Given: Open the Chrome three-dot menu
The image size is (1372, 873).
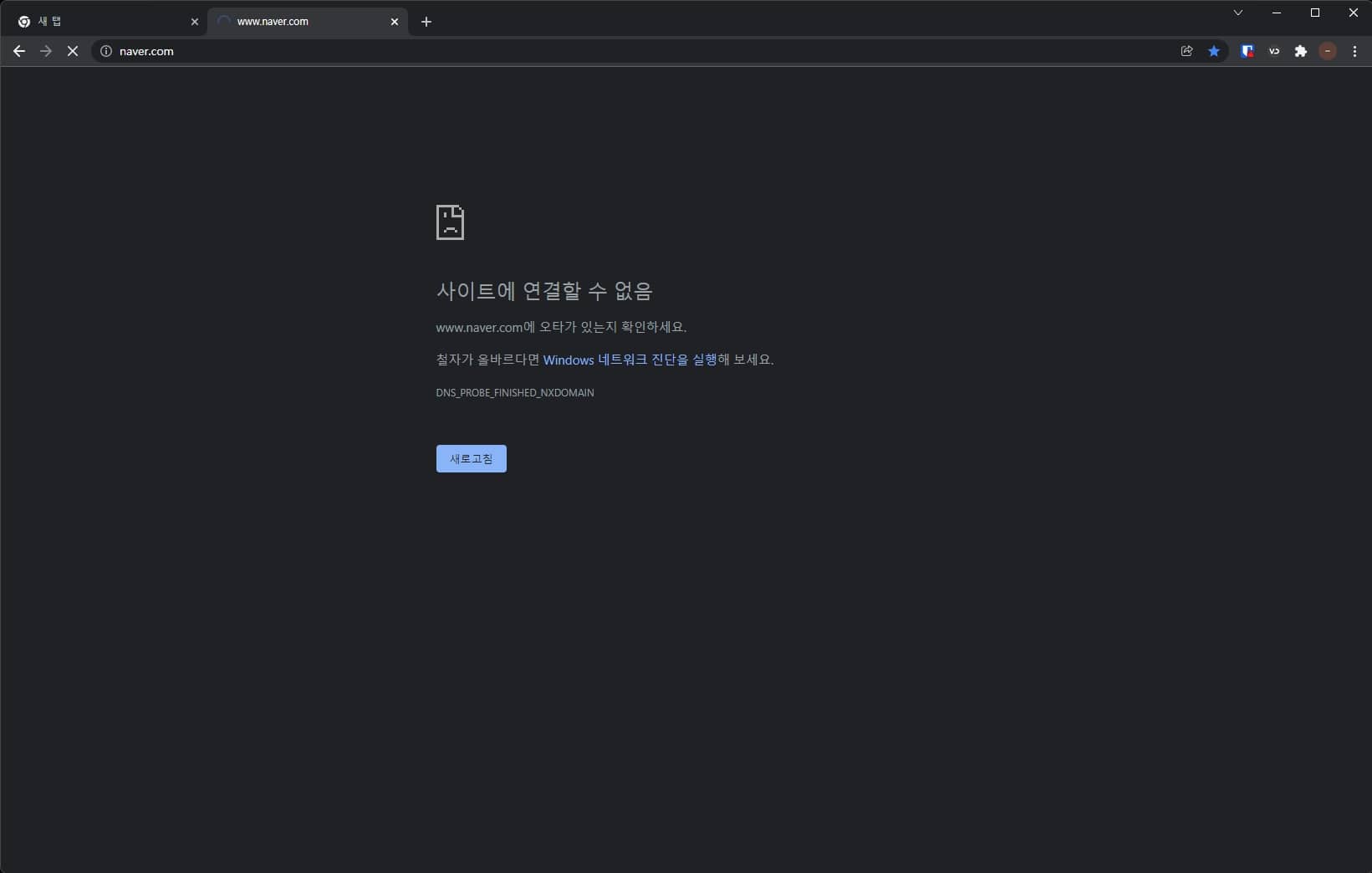Looking at the screenshot, I should (1355, 51).
